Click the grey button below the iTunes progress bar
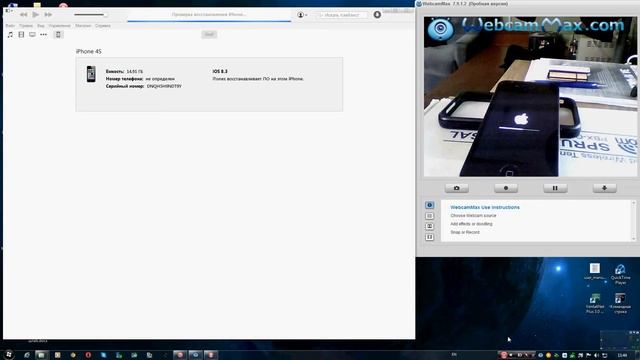The width and height of the screenshot is (640, 360). pyautogui.click(x=209, y=34)
